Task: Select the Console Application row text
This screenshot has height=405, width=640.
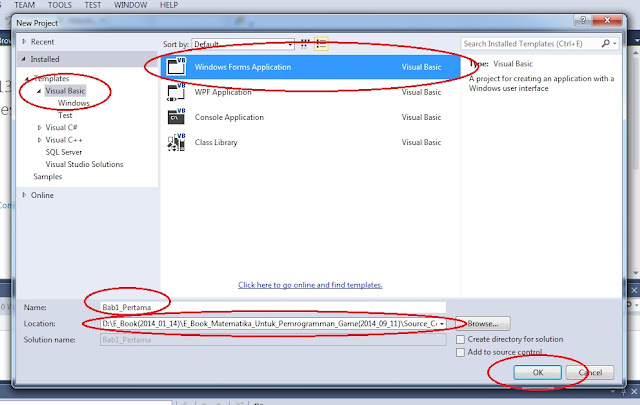Action: (x=229, y=117)
